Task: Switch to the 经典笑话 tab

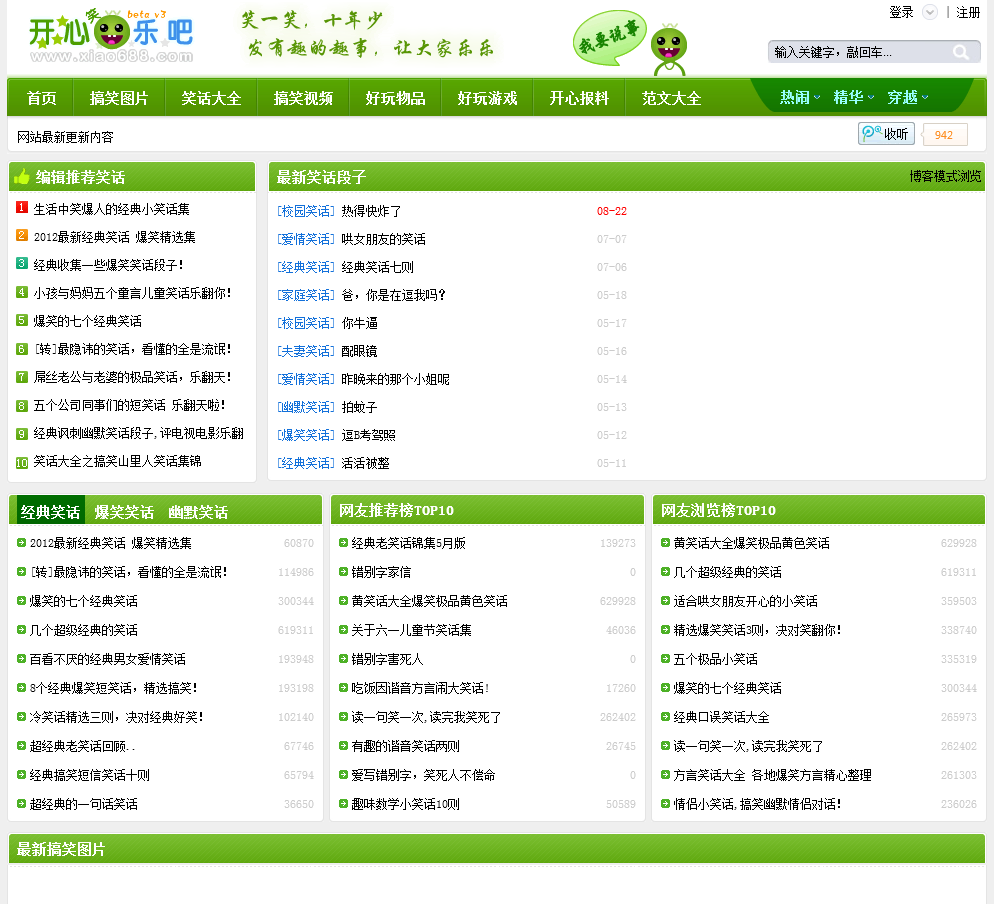Action: pos(50,512)
